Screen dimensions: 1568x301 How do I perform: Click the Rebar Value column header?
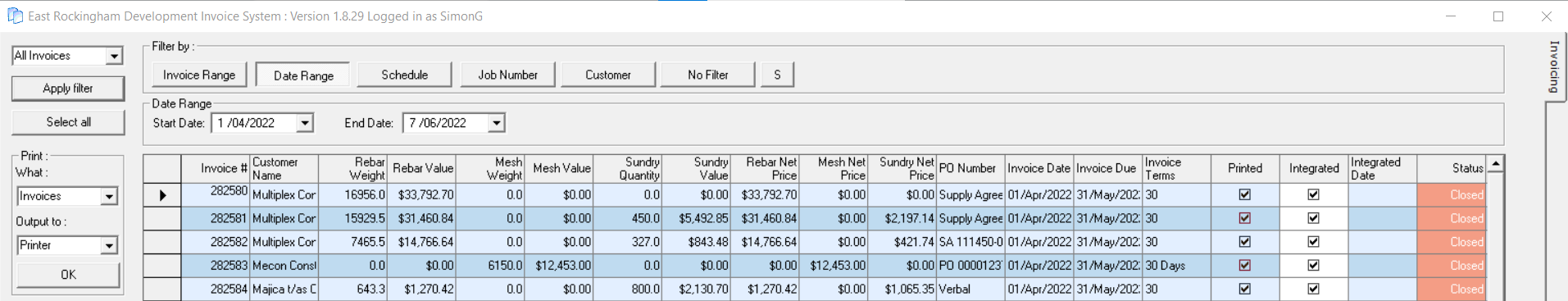click(x=421, y=168)
